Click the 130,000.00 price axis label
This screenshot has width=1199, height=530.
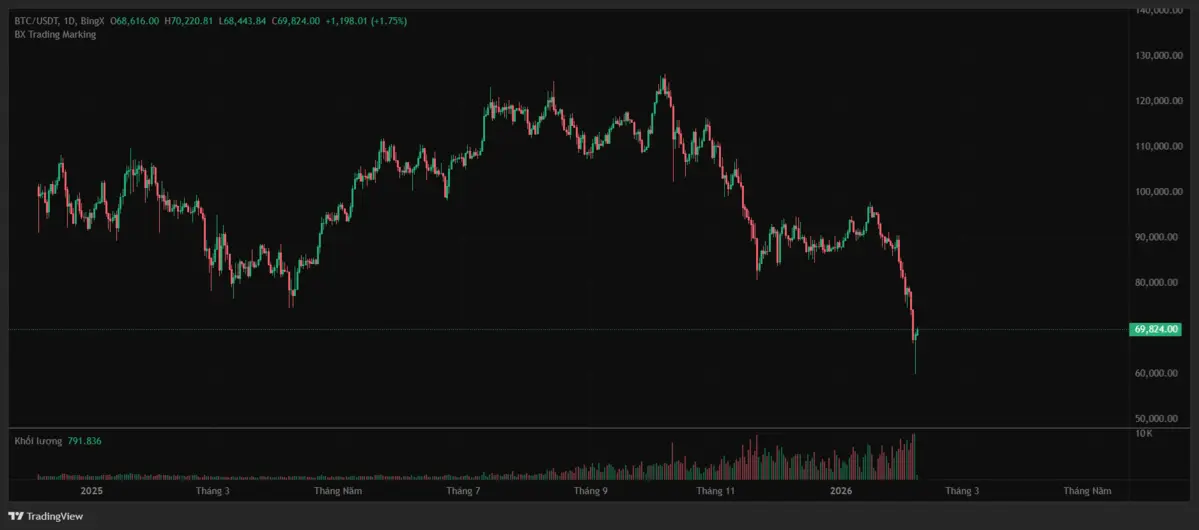1158,56
